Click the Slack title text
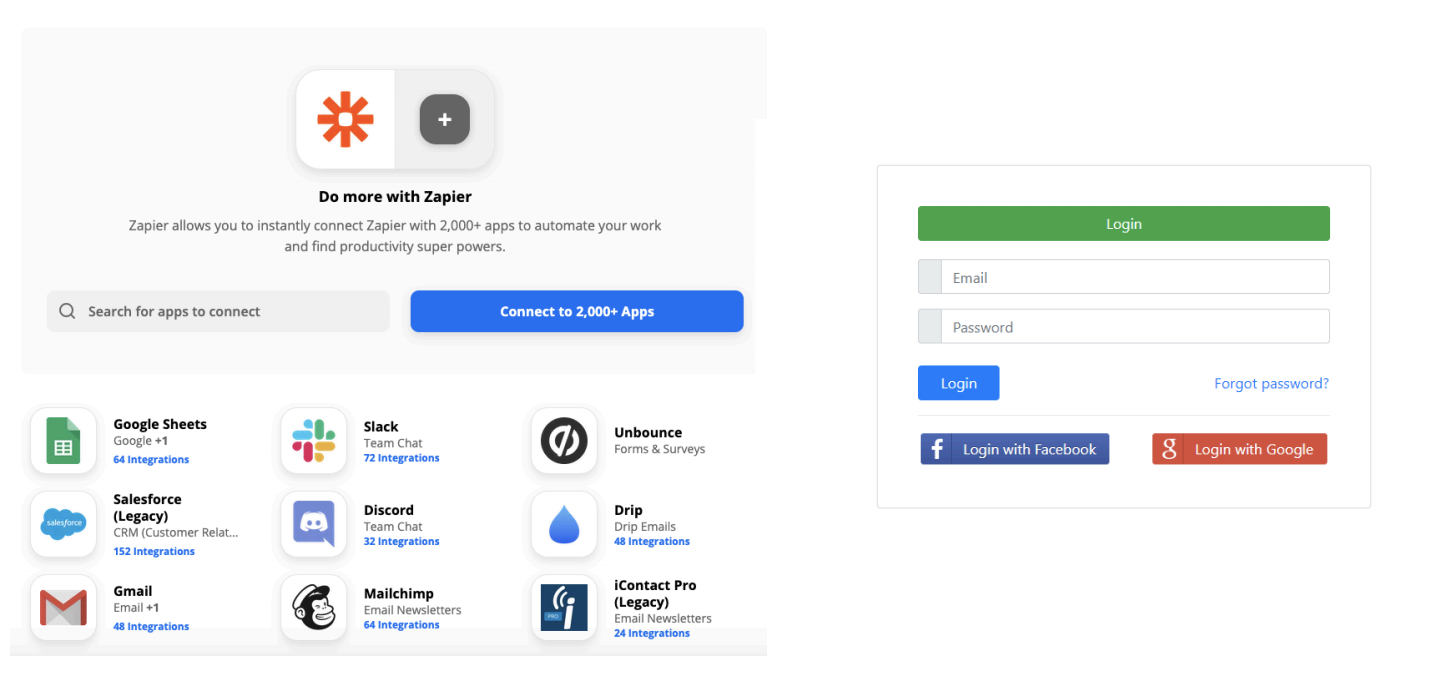The image size is (1434, 694). tap(381, 426)
